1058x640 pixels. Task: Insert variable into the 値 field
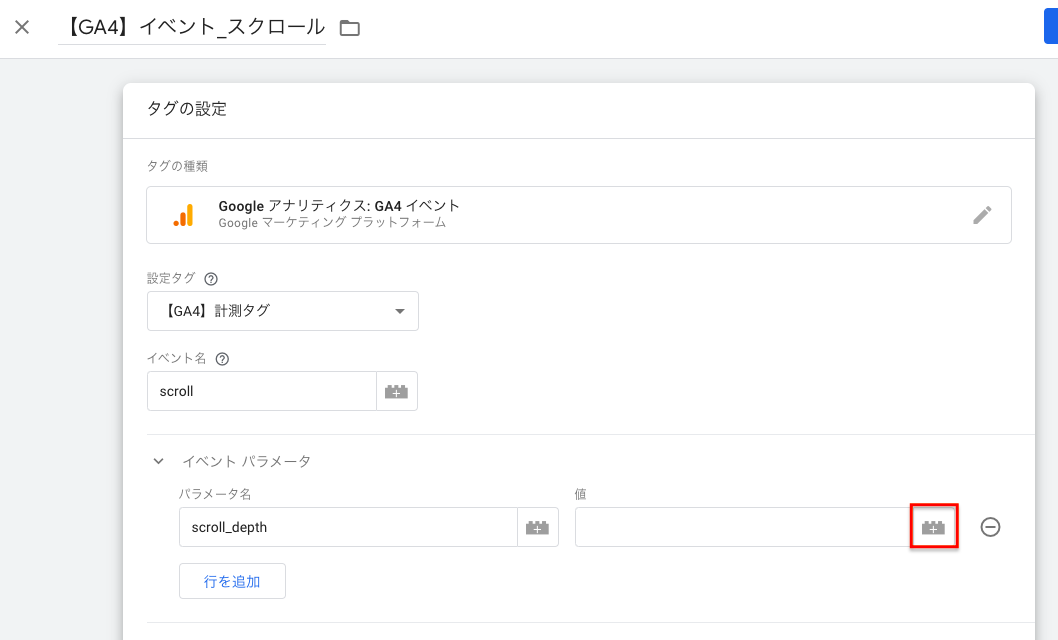(934, 527)
